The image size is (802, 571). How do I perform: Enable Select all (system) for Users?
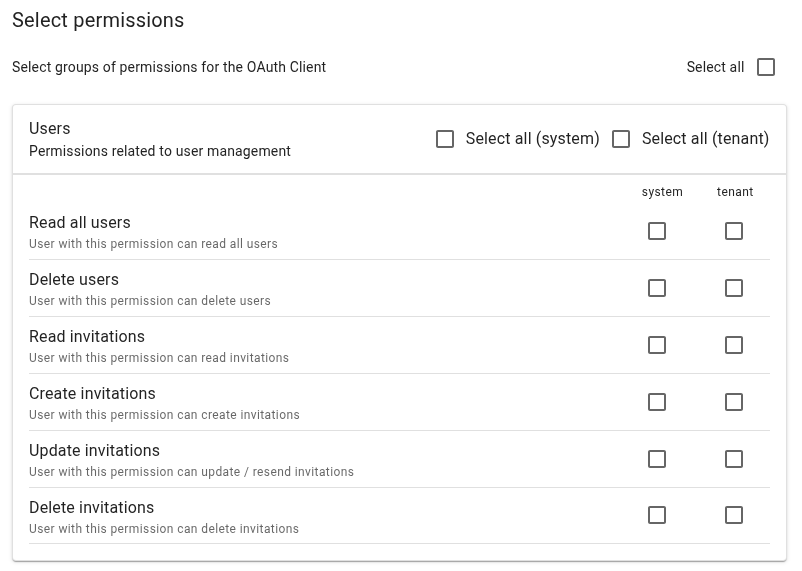[x=445, y=139]
